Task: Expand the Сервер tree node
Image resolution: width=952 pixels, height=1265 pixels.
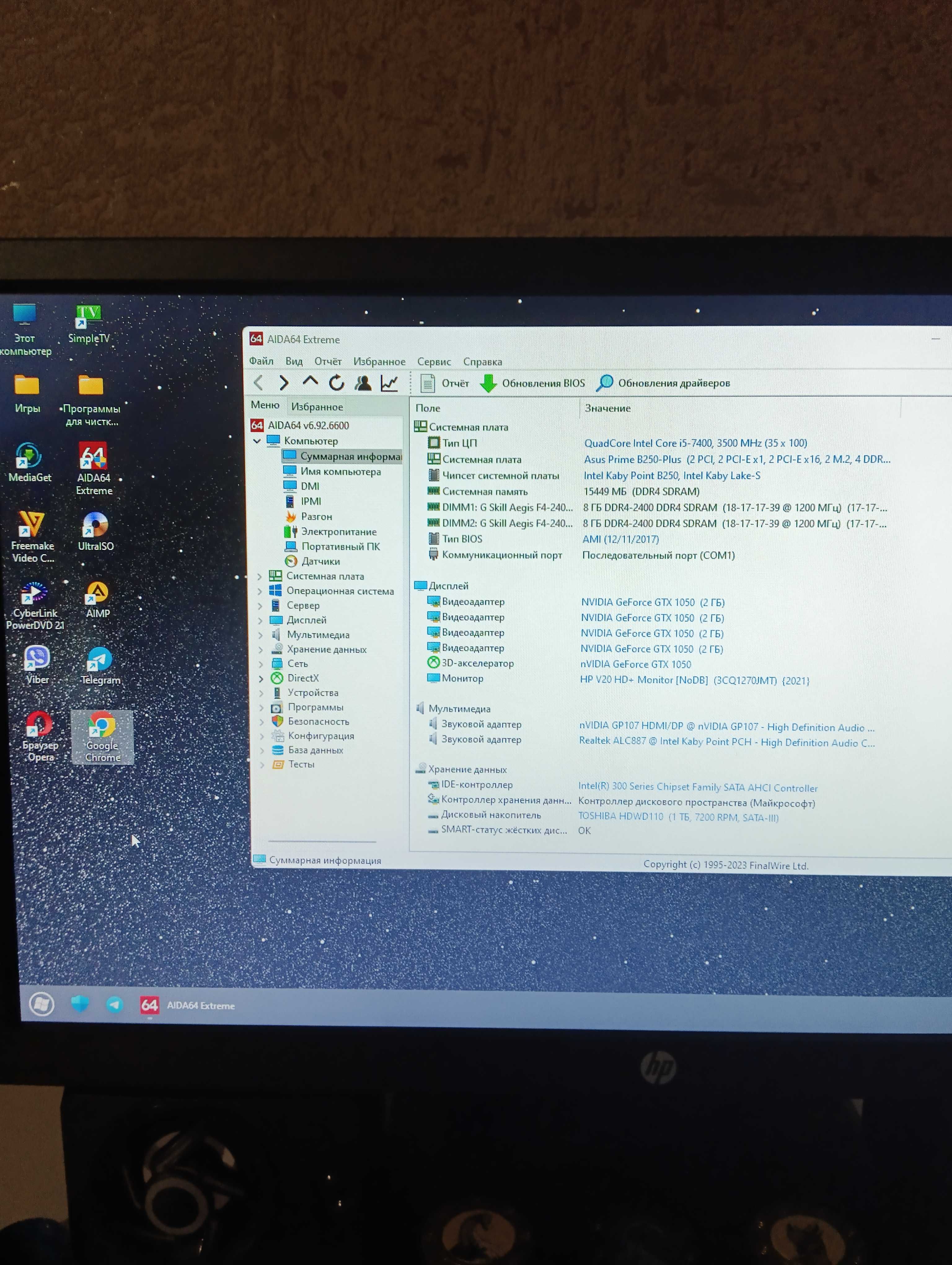Action: tap(261, 606)
